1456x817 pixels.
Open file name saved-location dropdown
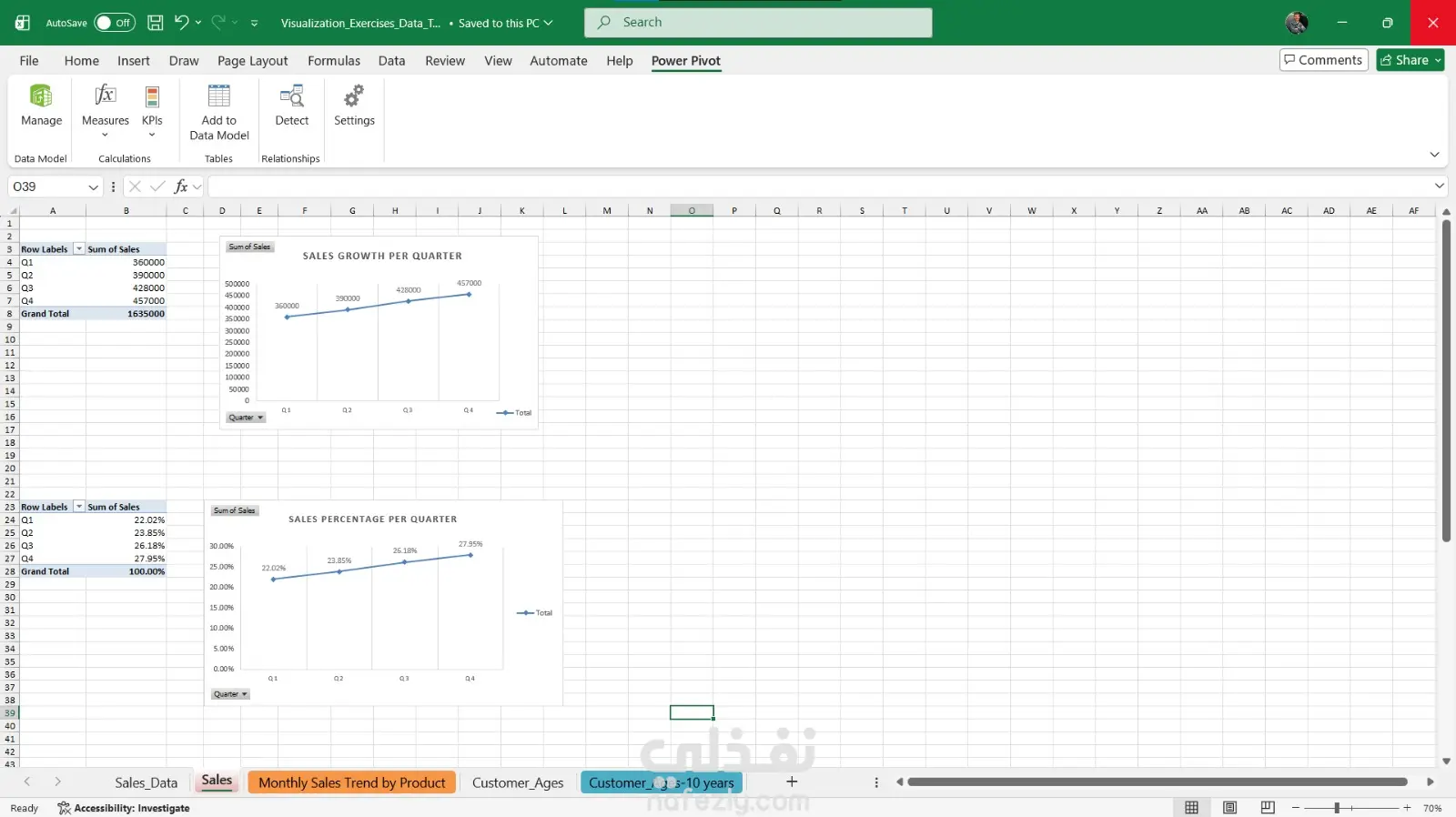[x=548, y=23]
